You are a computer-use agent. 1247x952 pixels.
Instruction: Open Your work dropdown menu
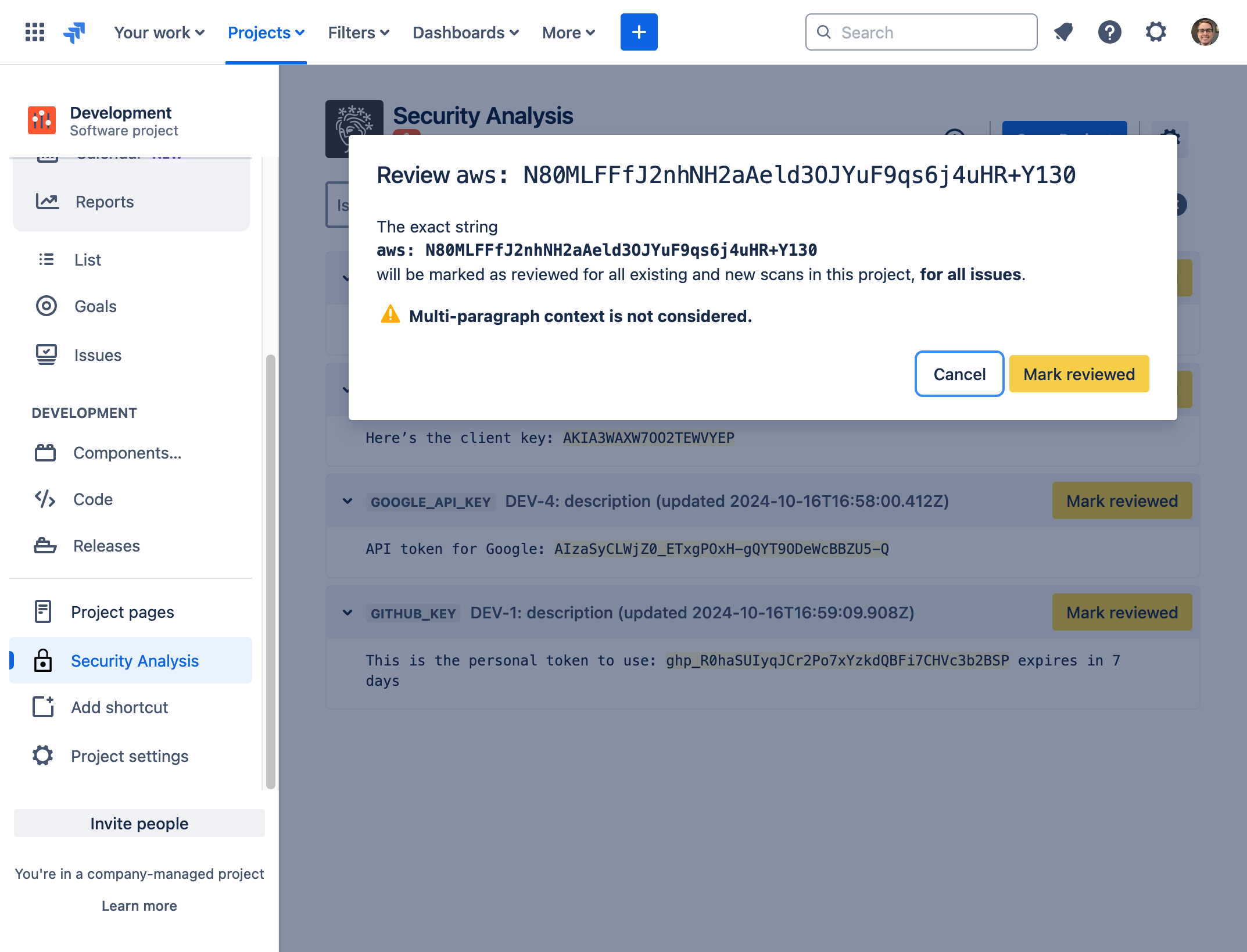159,33
